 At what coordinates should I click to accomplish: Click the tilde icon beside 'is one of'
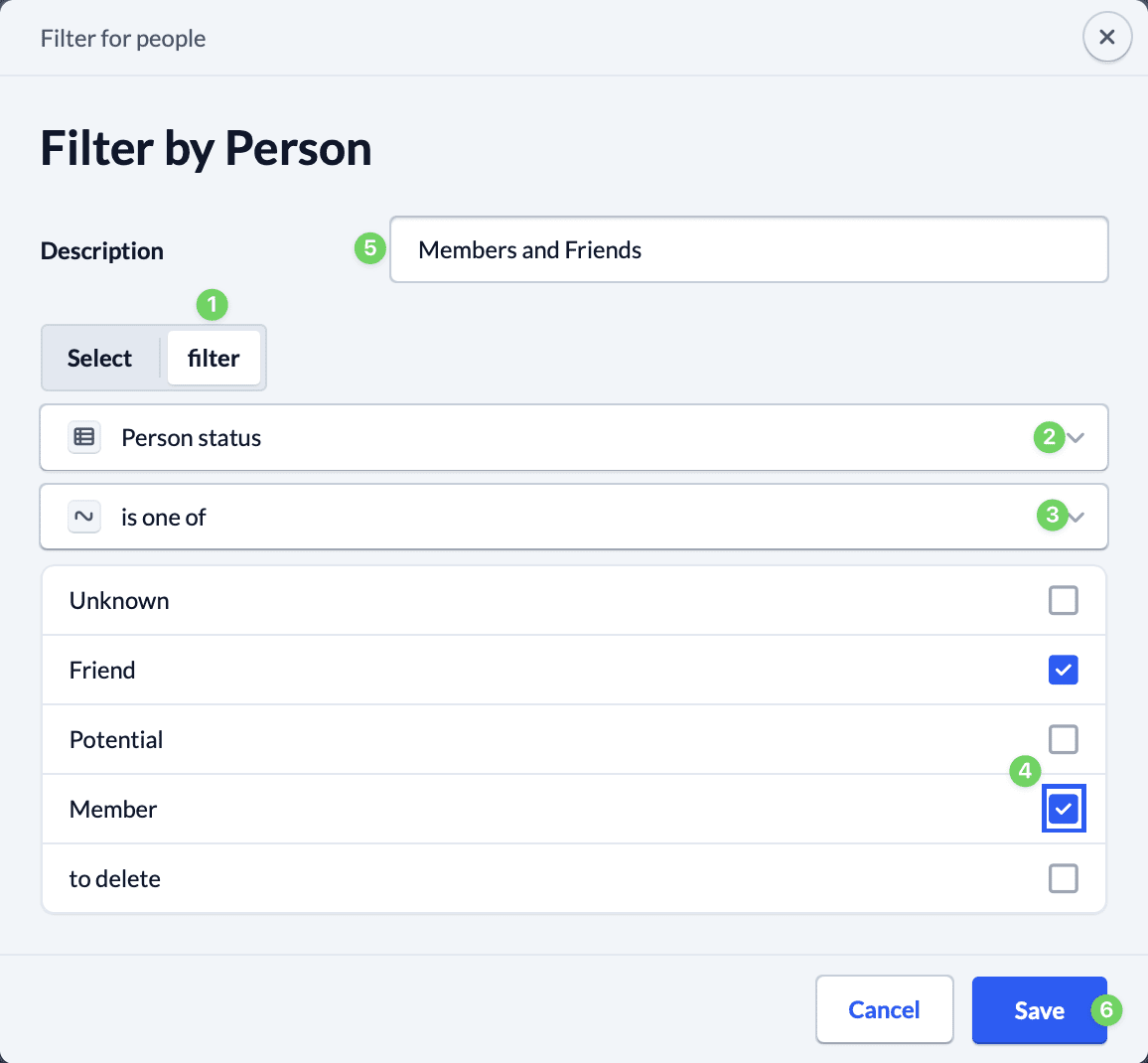point(84,517)
